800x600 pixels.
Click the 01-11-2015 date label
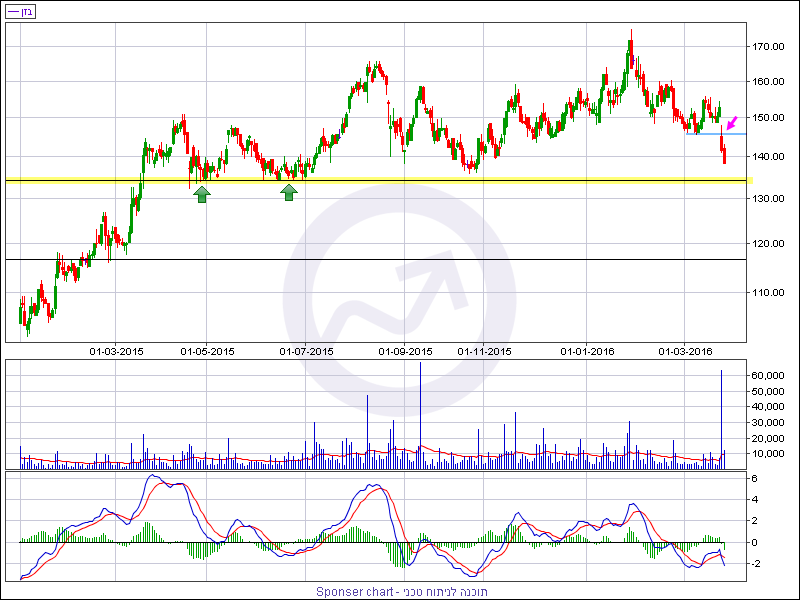(x=485, y=352)
